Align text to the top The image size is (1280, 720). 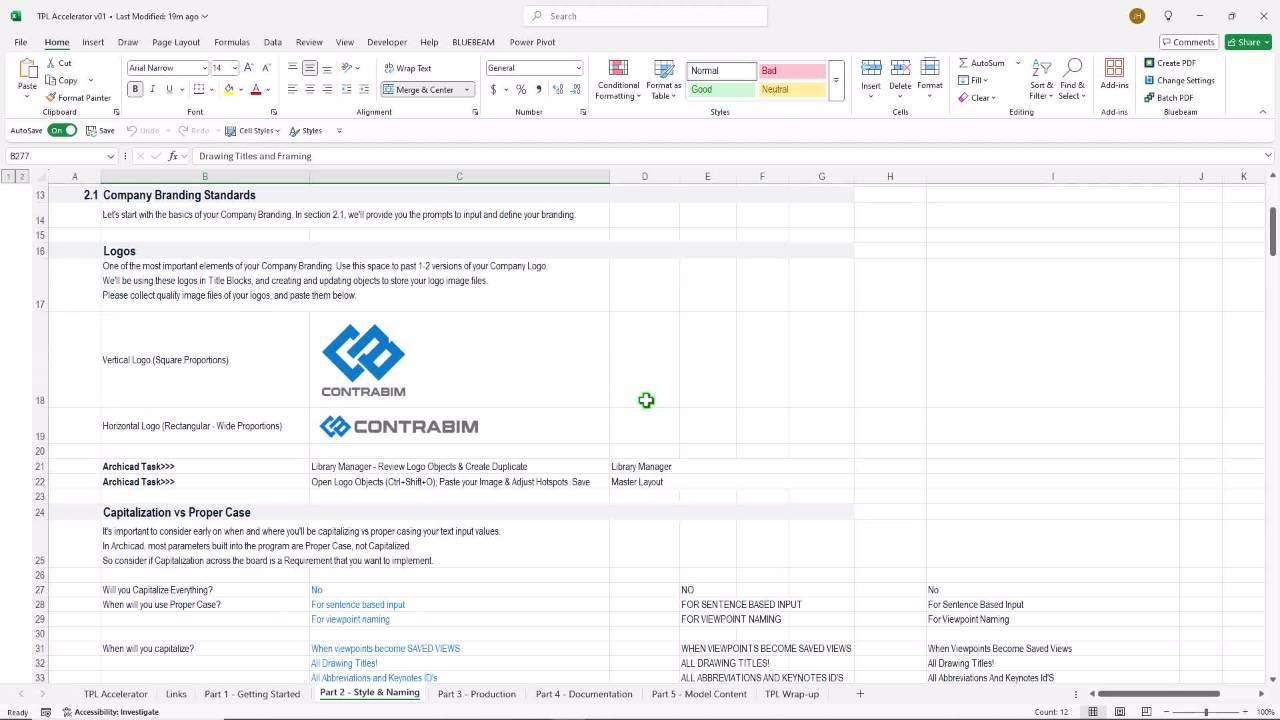click(292, 68)
